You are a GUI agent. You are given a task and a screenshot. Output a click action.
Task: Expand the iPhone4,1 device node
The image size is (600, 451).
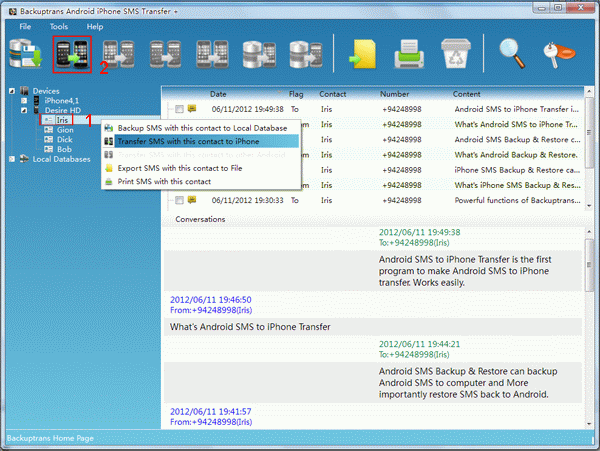24,101
